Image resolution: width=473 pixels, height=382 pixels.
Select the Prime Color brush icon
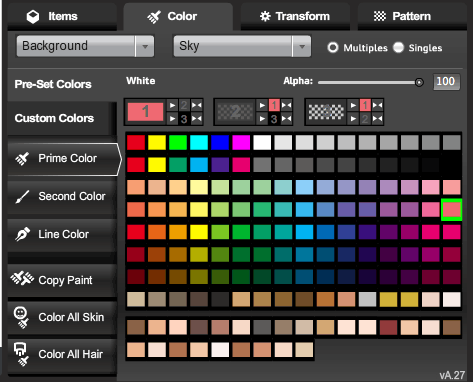click(22, 159)
